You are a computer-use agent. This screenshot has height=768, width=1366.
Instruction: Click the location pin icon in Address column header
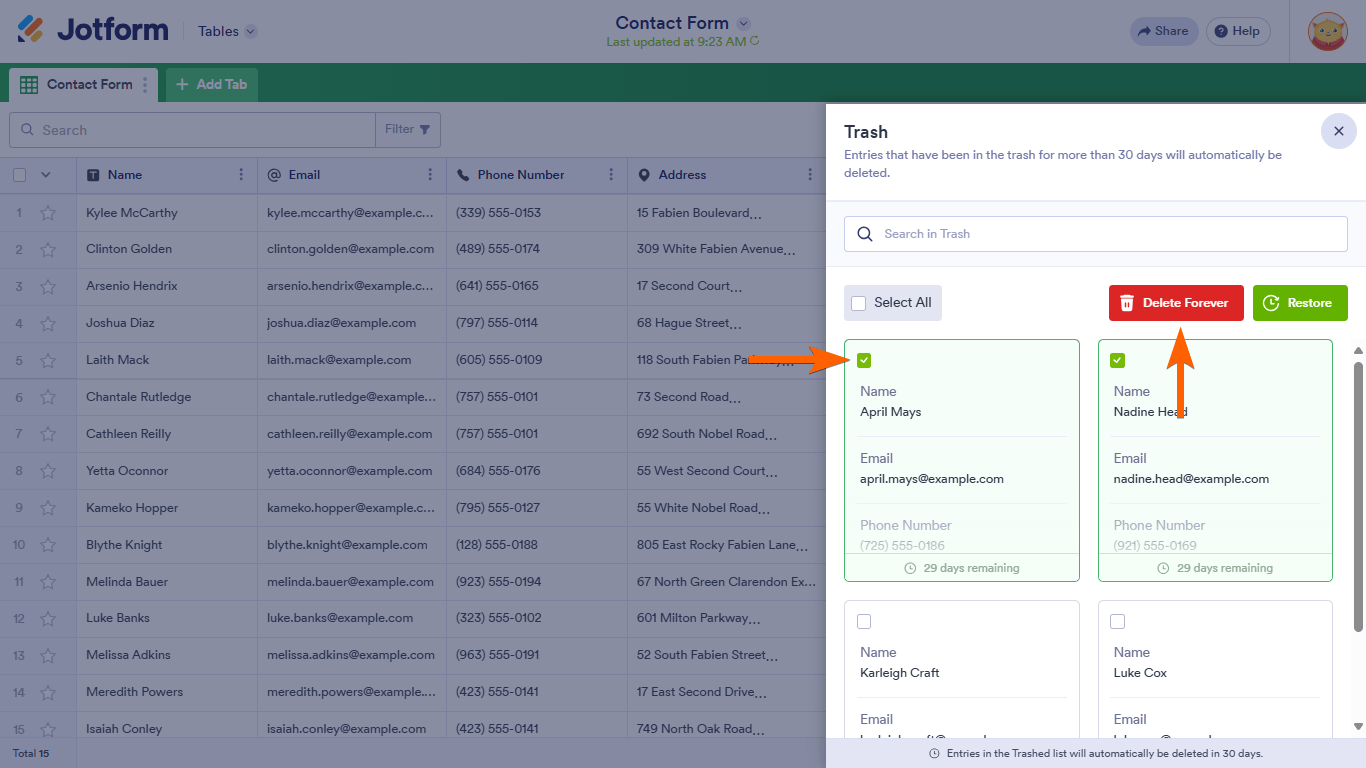point(645,175)
